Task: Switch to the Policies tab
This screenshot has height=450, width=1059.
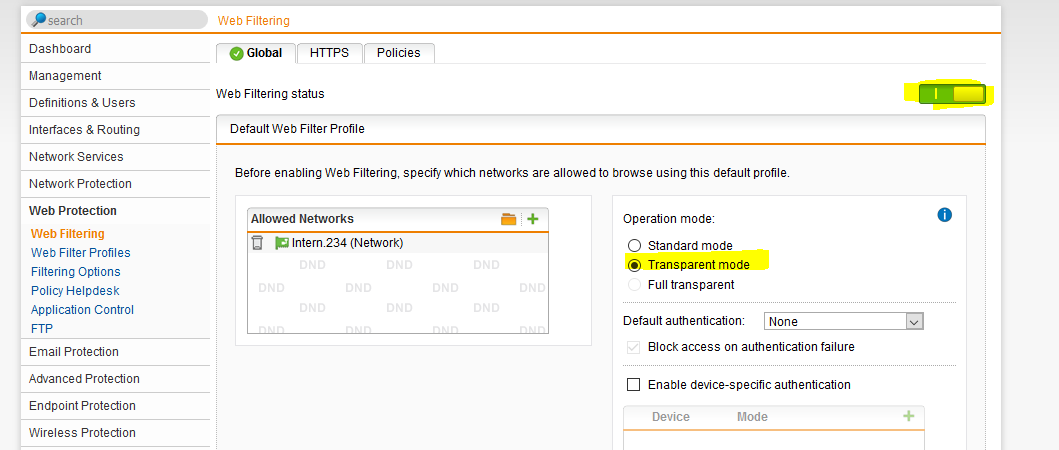Action: 398,53
